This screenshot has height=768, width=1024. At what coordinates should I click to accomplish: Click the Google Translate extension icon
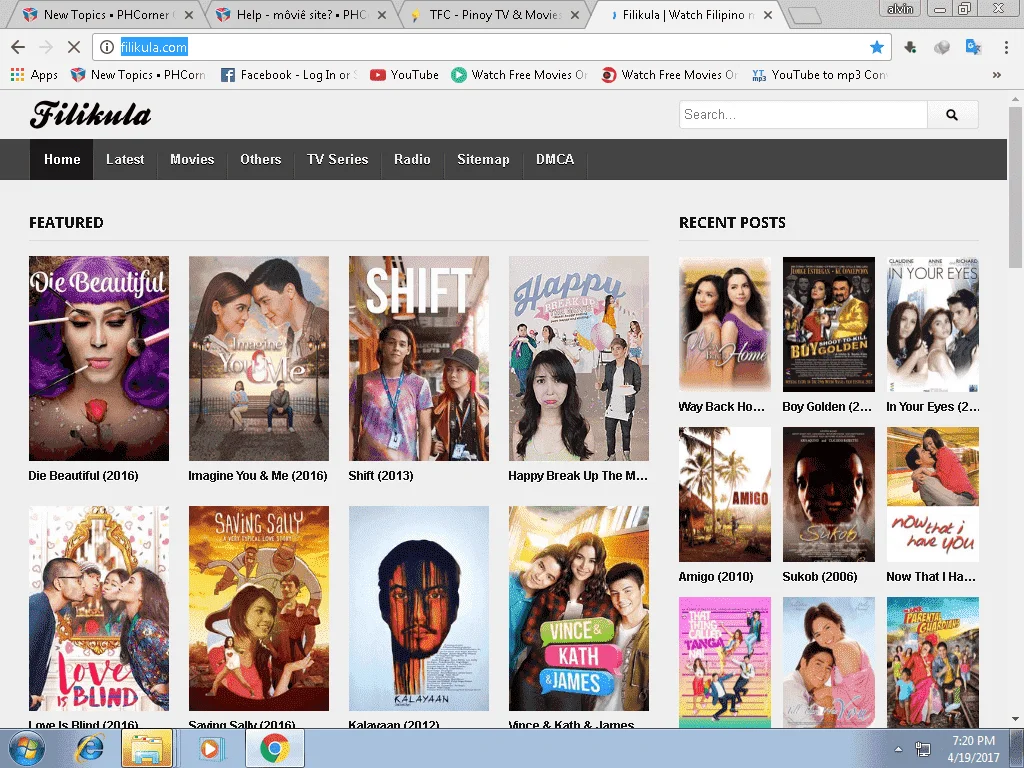[973, 47]
